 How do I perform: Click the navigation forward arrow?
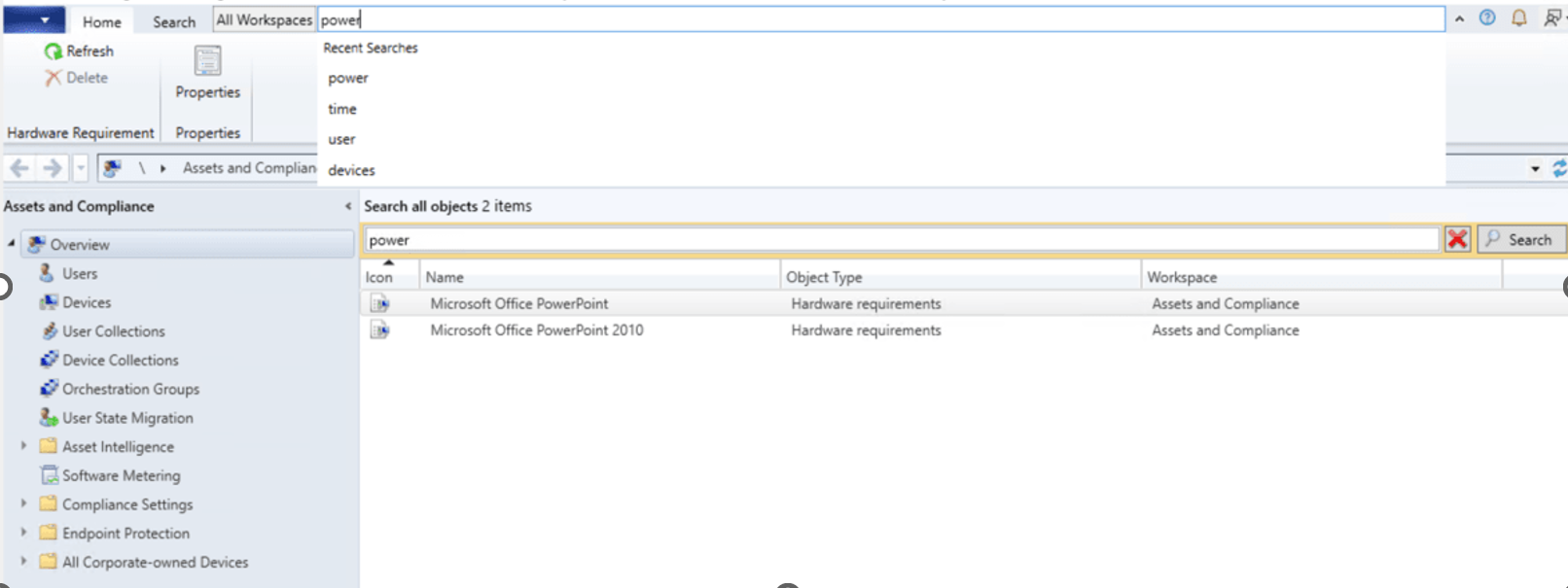coord(53,168)
